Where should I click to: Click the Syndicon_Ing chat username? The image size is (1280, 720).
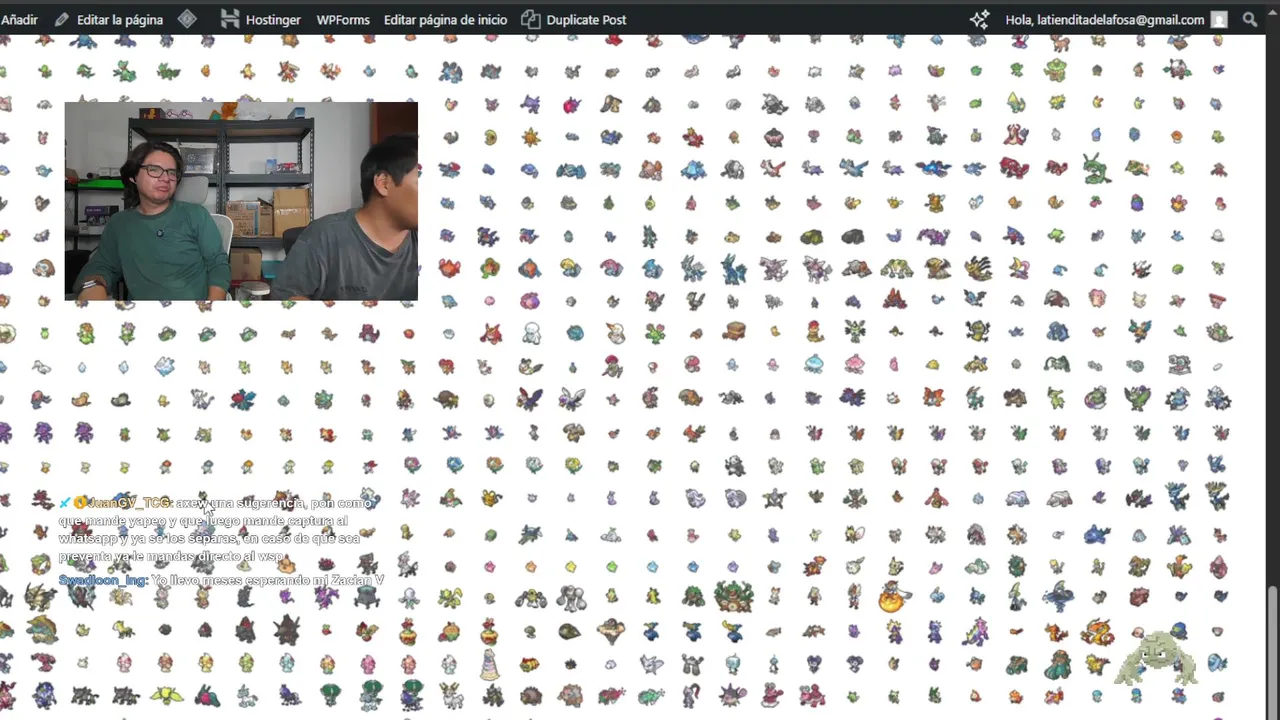tap(103, 580)
